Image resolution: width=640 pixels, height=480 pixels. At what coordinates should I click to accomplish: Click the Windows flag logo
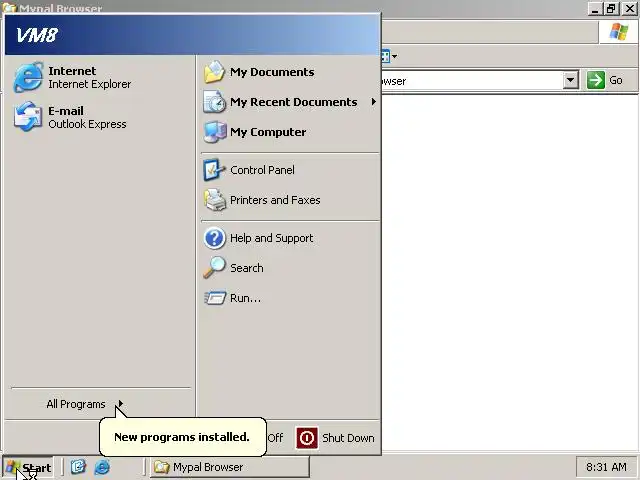tap(618, 32)
